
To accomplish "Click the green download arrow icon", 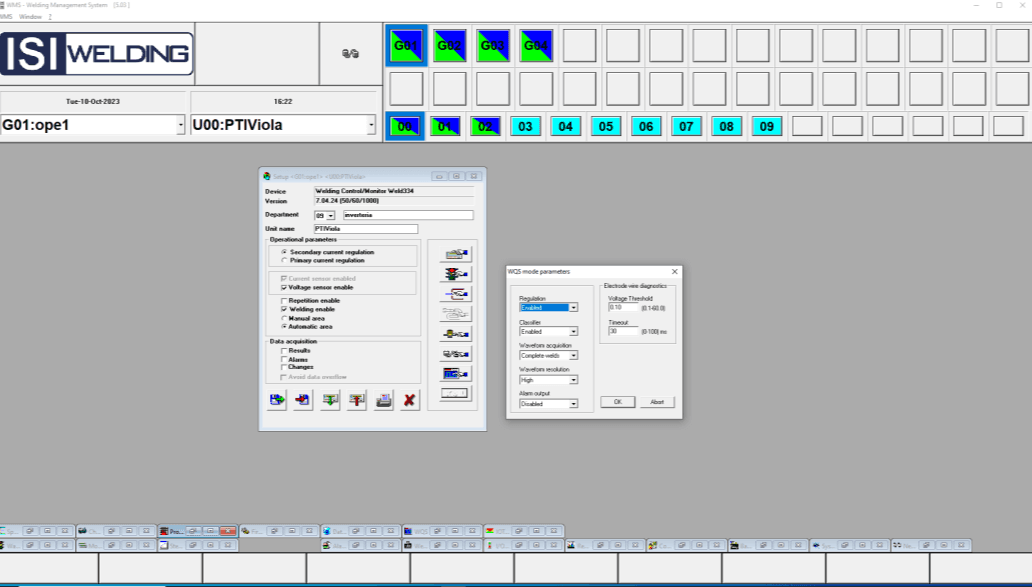I will (330, 400).
